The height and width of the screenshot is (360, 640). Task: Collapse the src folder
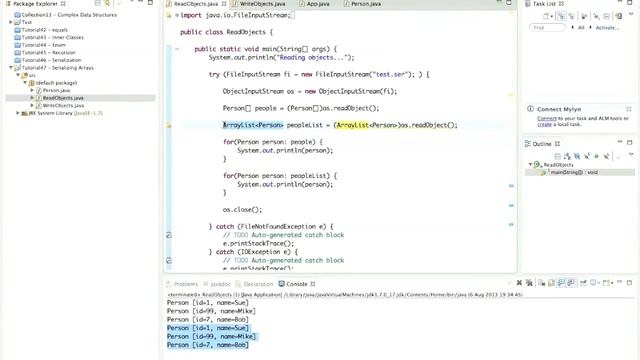(18, 75)
